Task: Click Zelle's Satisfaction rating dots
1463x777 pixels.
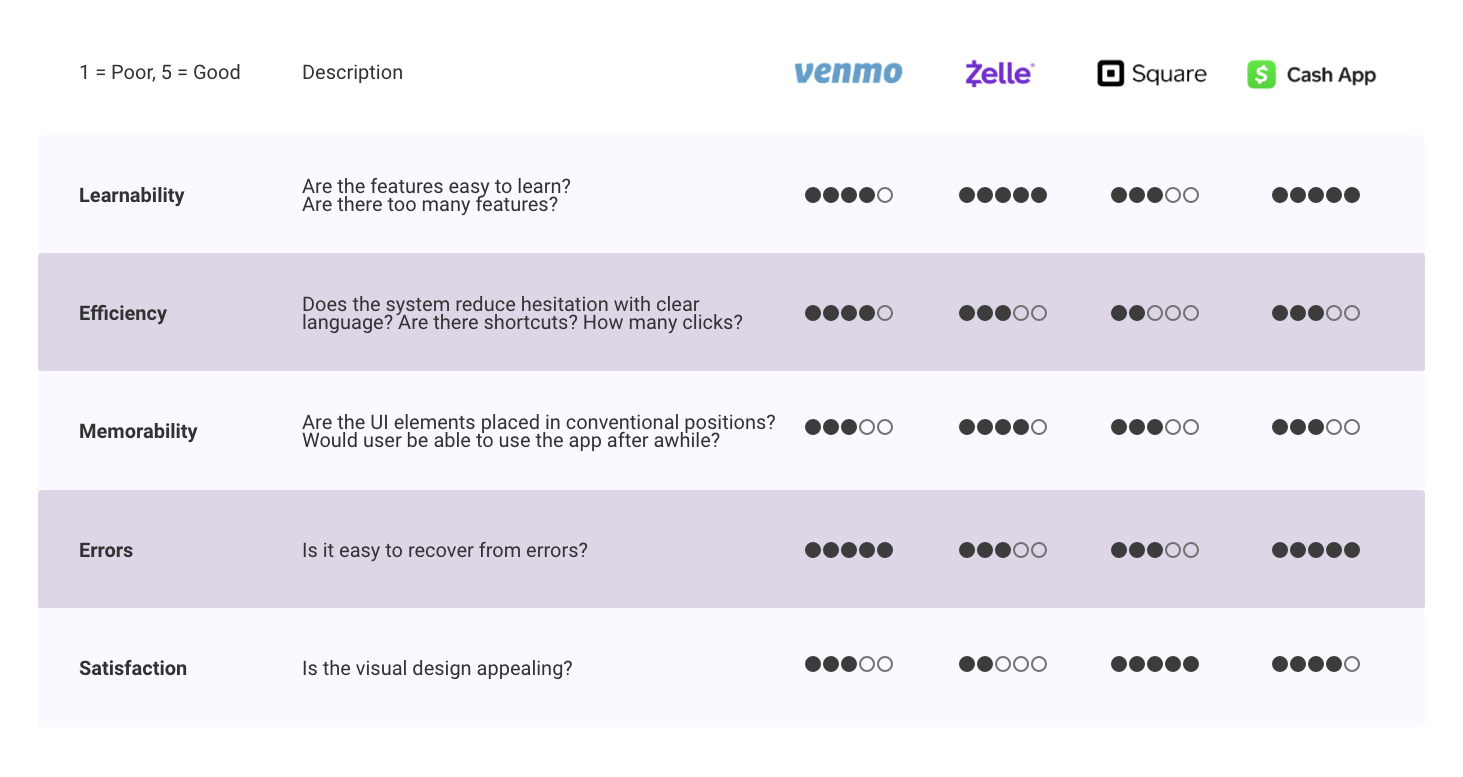Action: coord(1003,664)
